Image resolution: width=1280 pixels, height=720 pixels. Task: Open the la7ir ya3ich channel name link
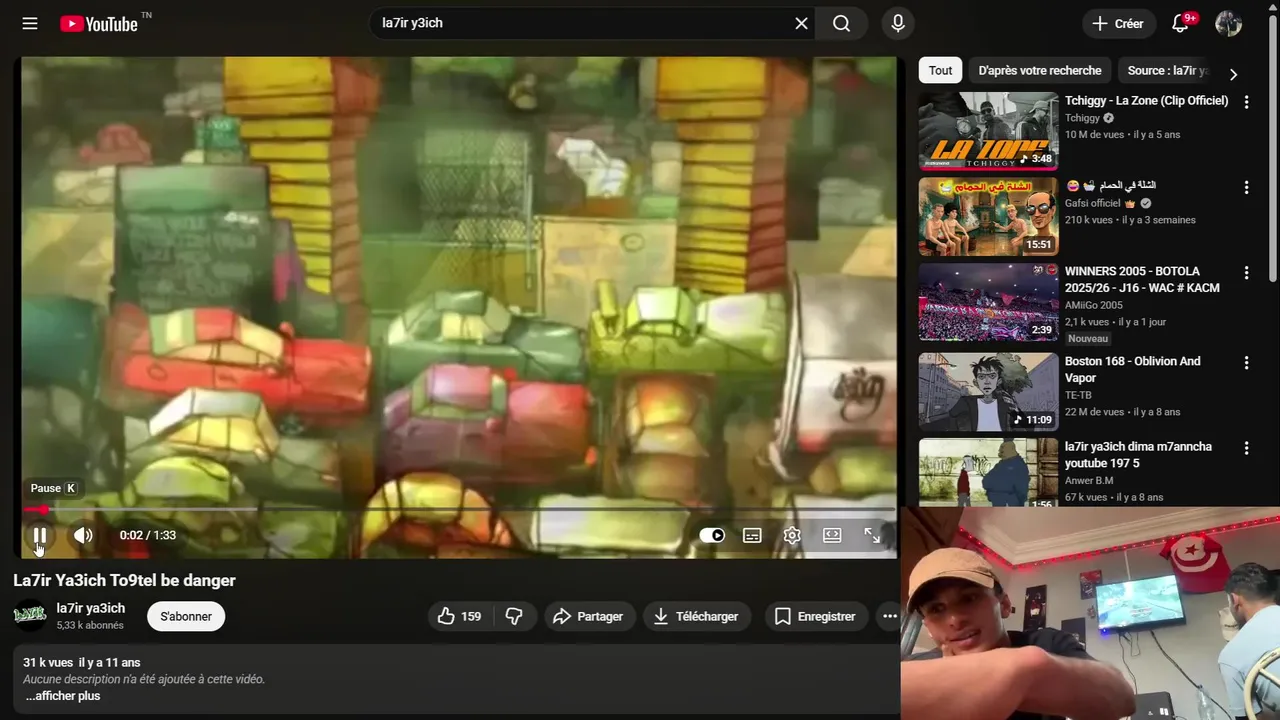click(91, 608)
